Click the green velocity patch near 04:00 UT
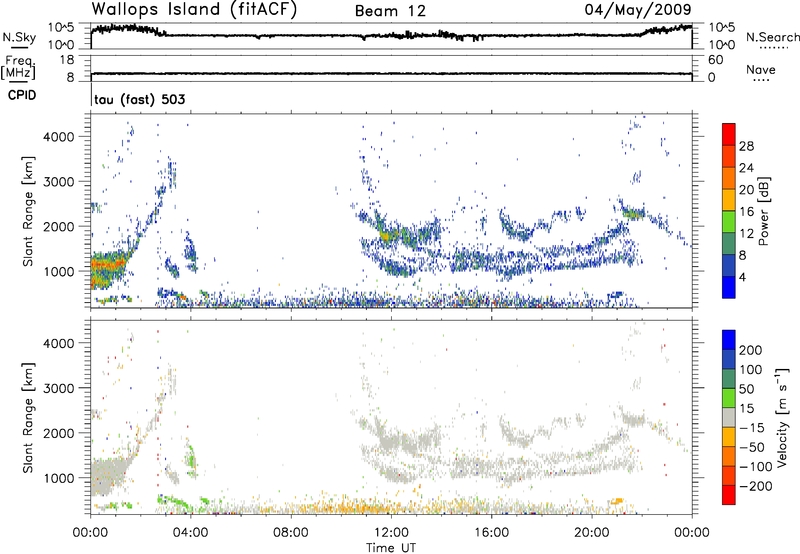 [x=191, y=459]
